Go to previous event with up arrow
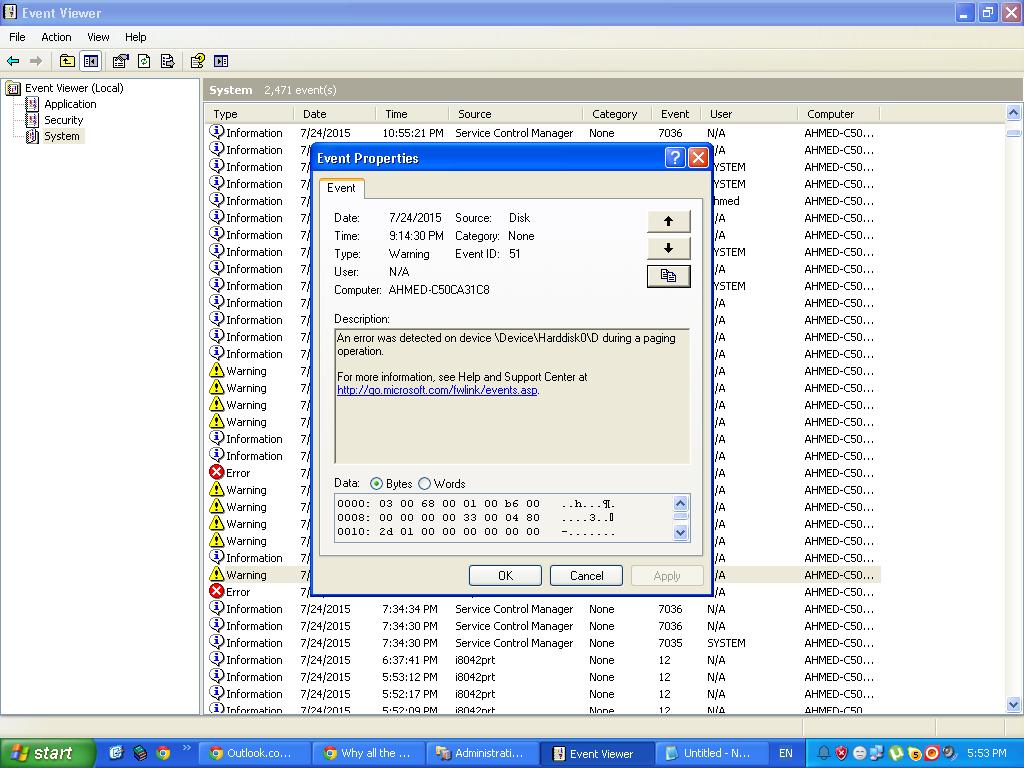Viewport: 1024px width, 768px height. tap(668, 221)
